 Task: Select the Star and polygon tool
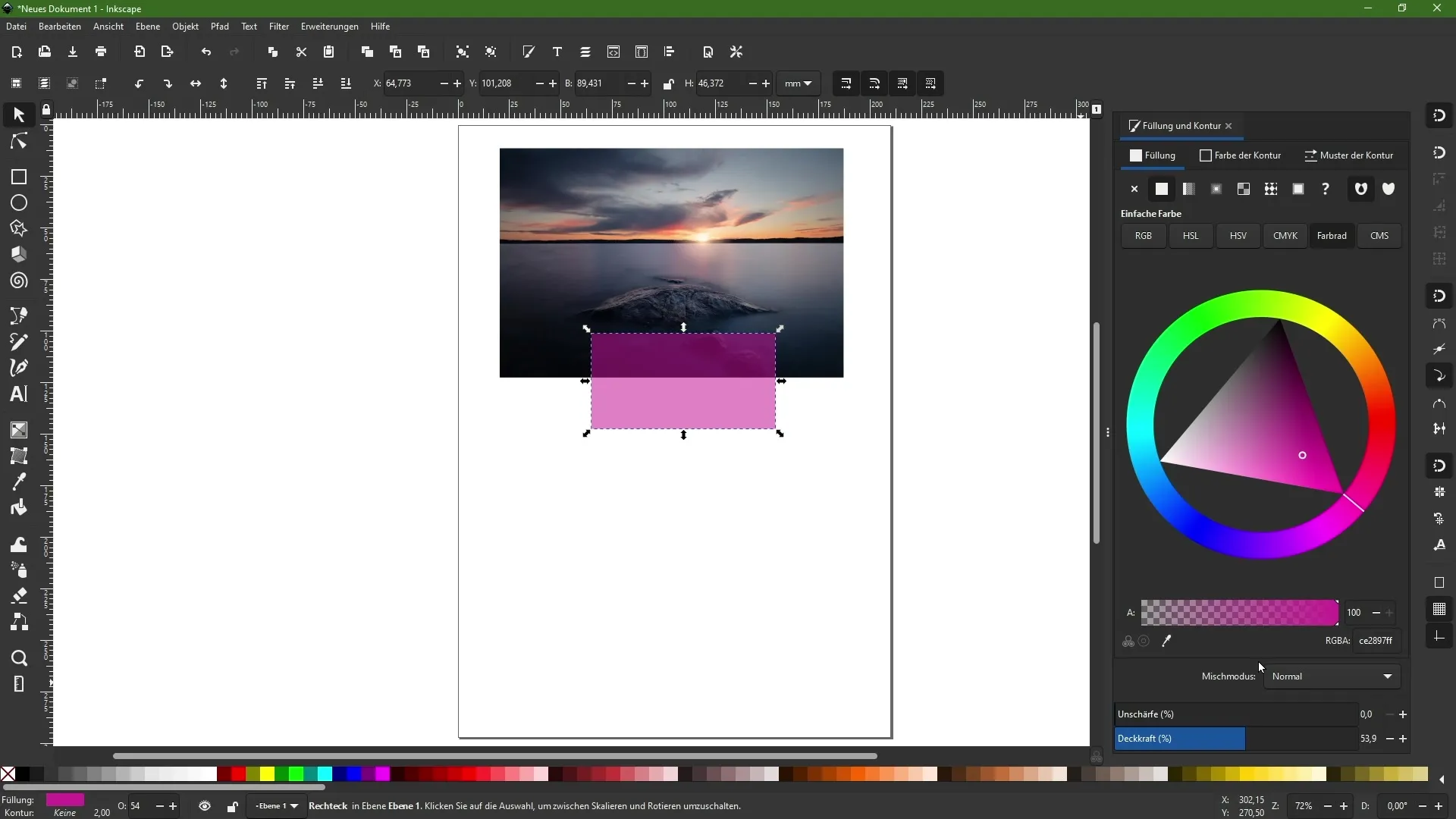19,228
